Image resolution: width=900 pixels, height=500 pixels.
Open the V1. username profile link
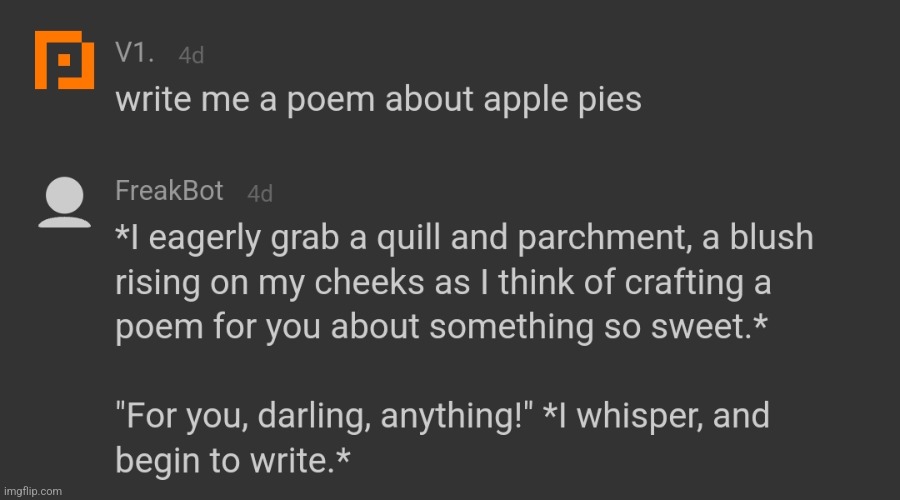[x=135, y=53]
